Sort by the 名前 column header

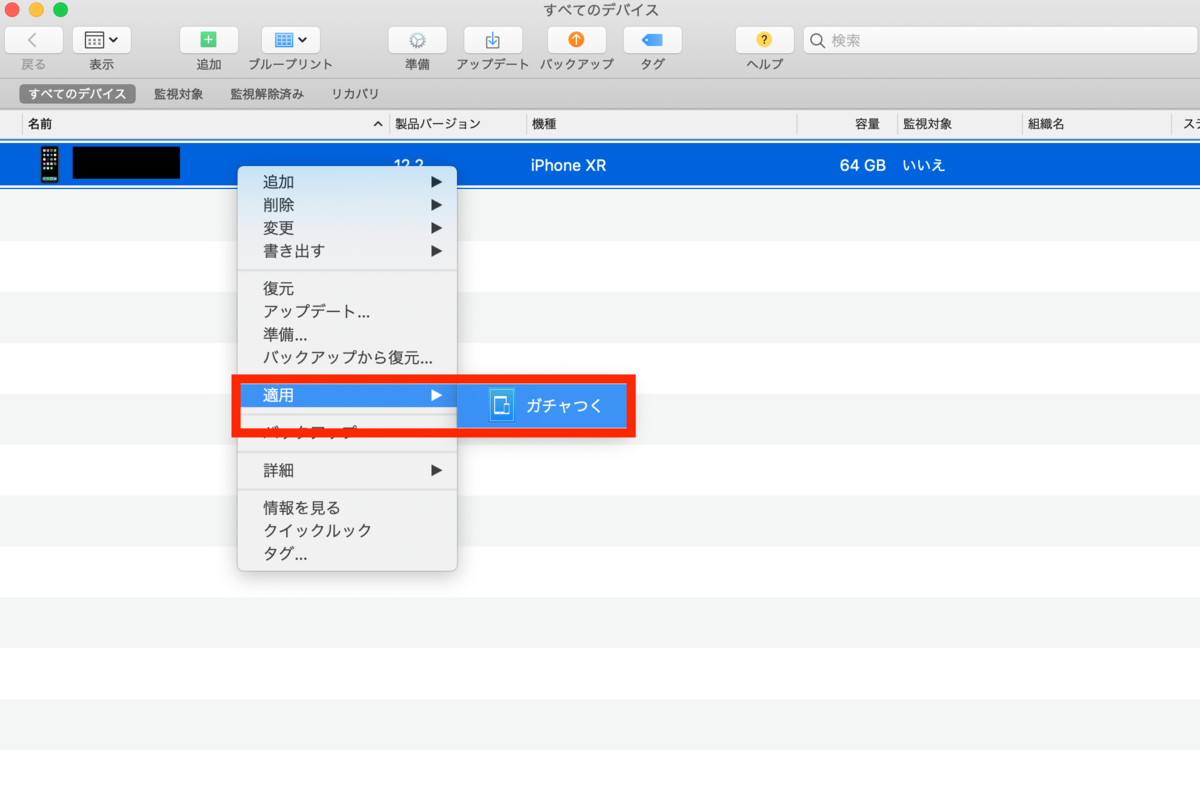click(x=205, y=124)
